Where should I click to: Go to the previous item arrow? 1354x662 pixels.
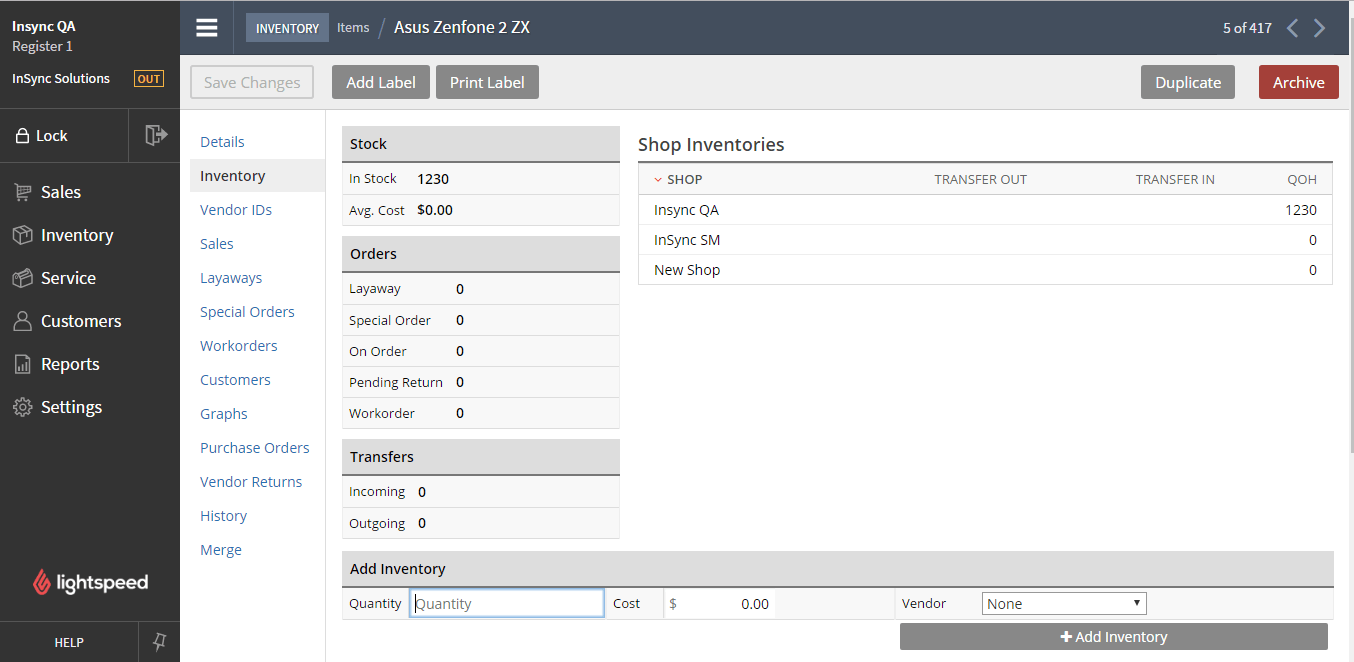pyautogui.click(x=1292, y=28)
